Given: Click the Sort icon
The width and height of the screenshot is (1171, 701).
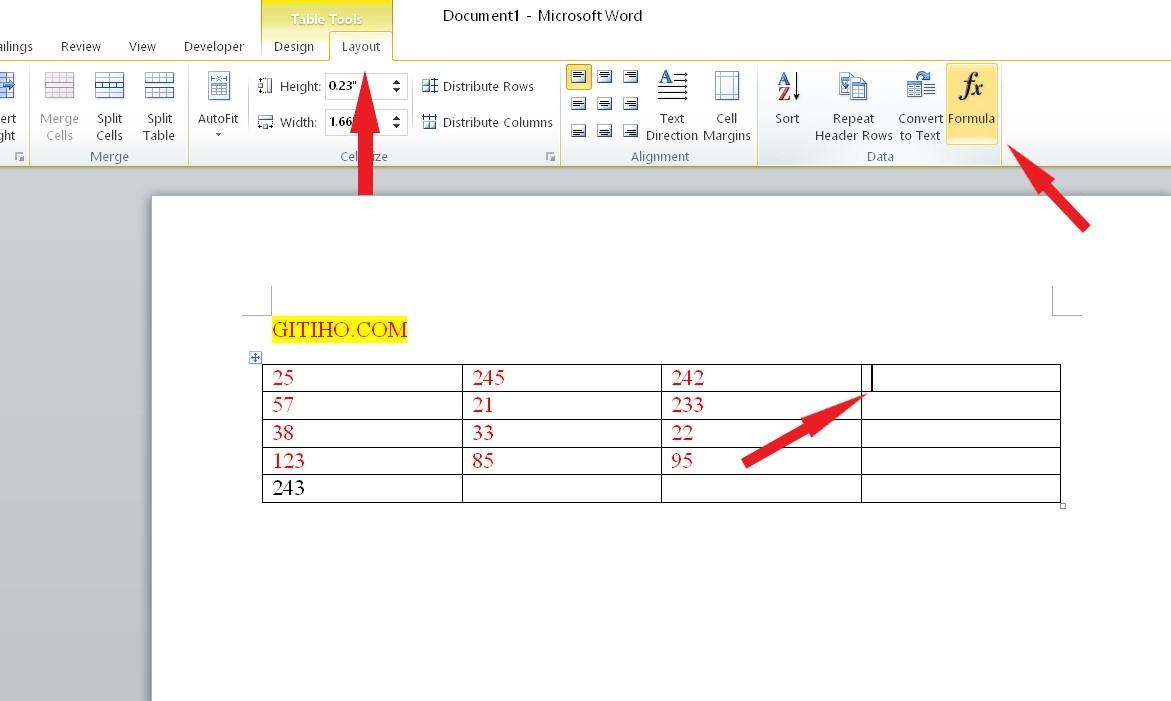Looking at the screenshot, I should coord(787,100).
